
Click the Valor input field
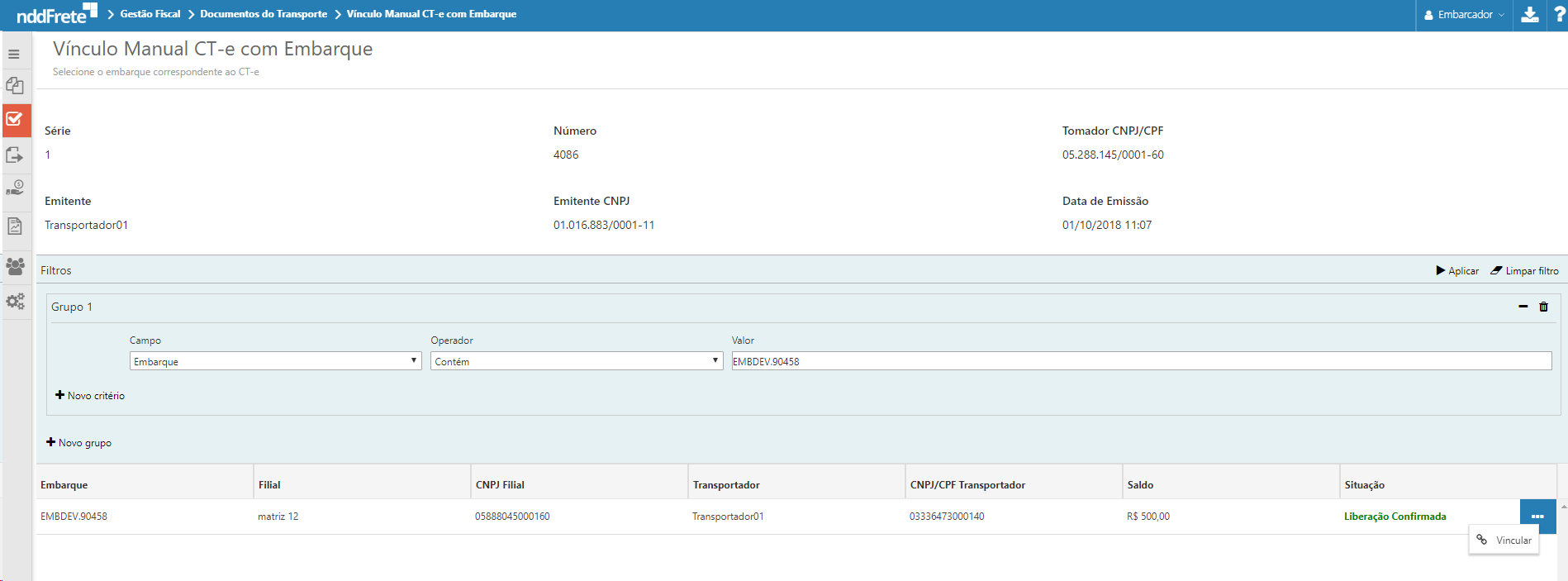tap(1140, 361)
